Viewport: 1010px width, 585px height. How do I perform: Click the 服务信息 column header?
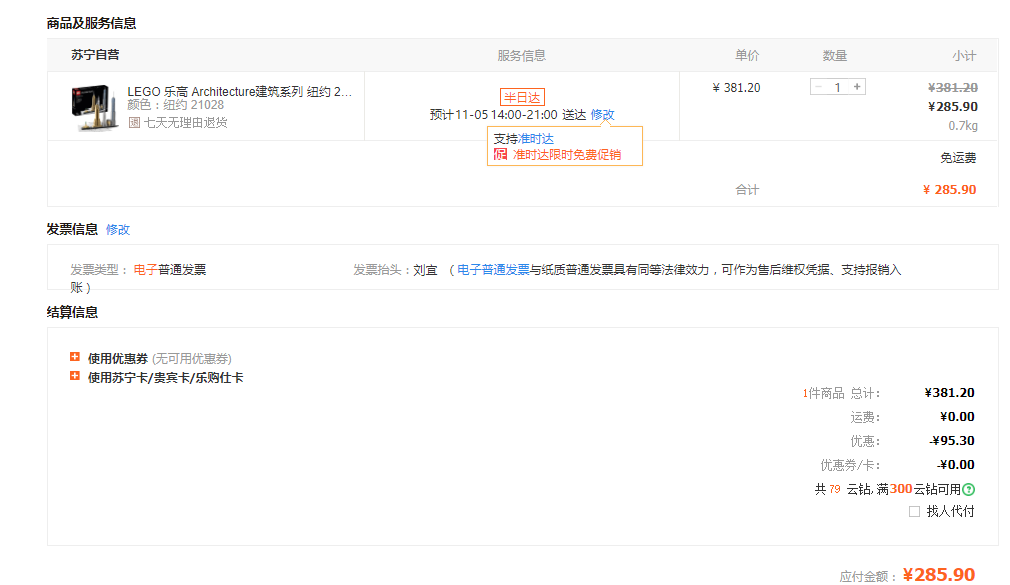[x=522, y=56]
